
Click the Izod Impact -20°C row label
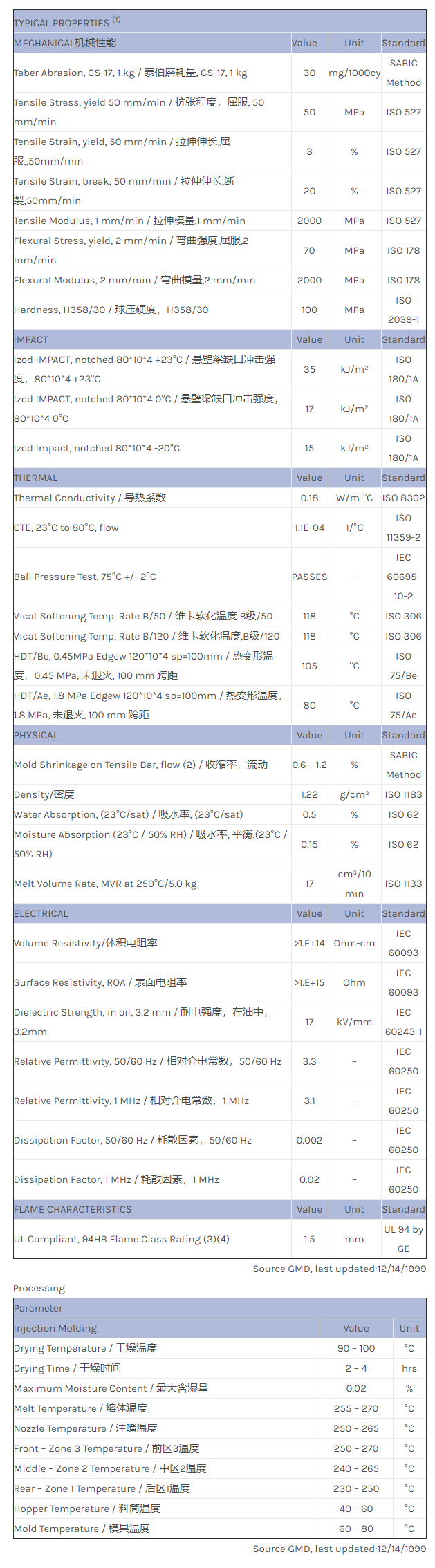click(97, 448)
